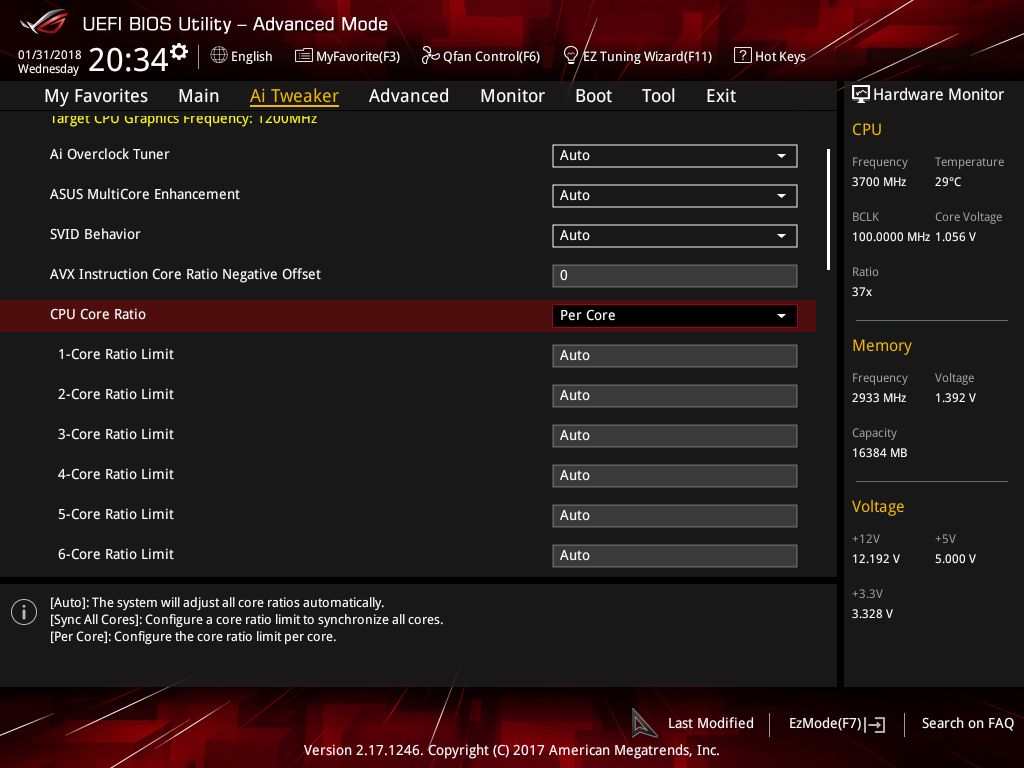1024x768 pixels.
Task: Open the CPU Core Ratio dropdown
Action: point(675,315)
